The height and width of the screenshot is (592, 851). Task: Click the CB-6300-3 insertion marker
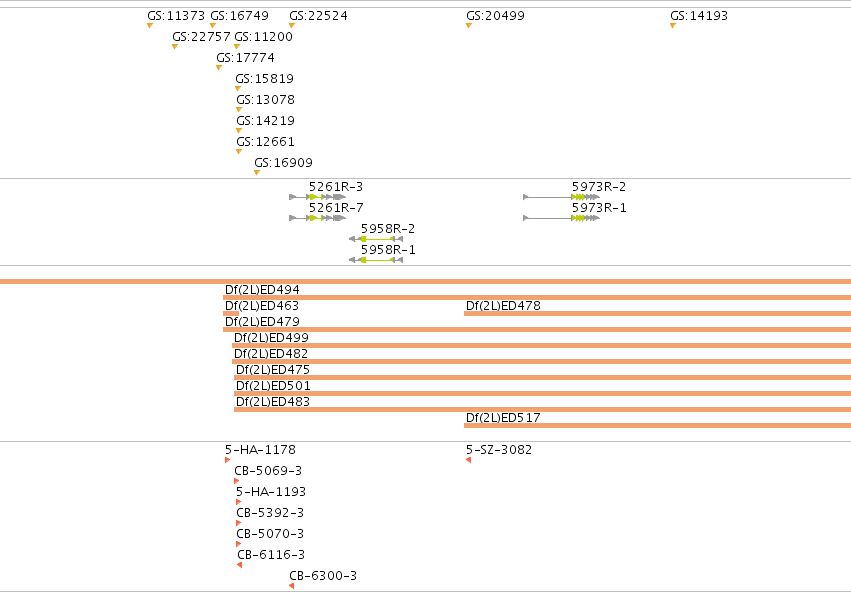291,586
